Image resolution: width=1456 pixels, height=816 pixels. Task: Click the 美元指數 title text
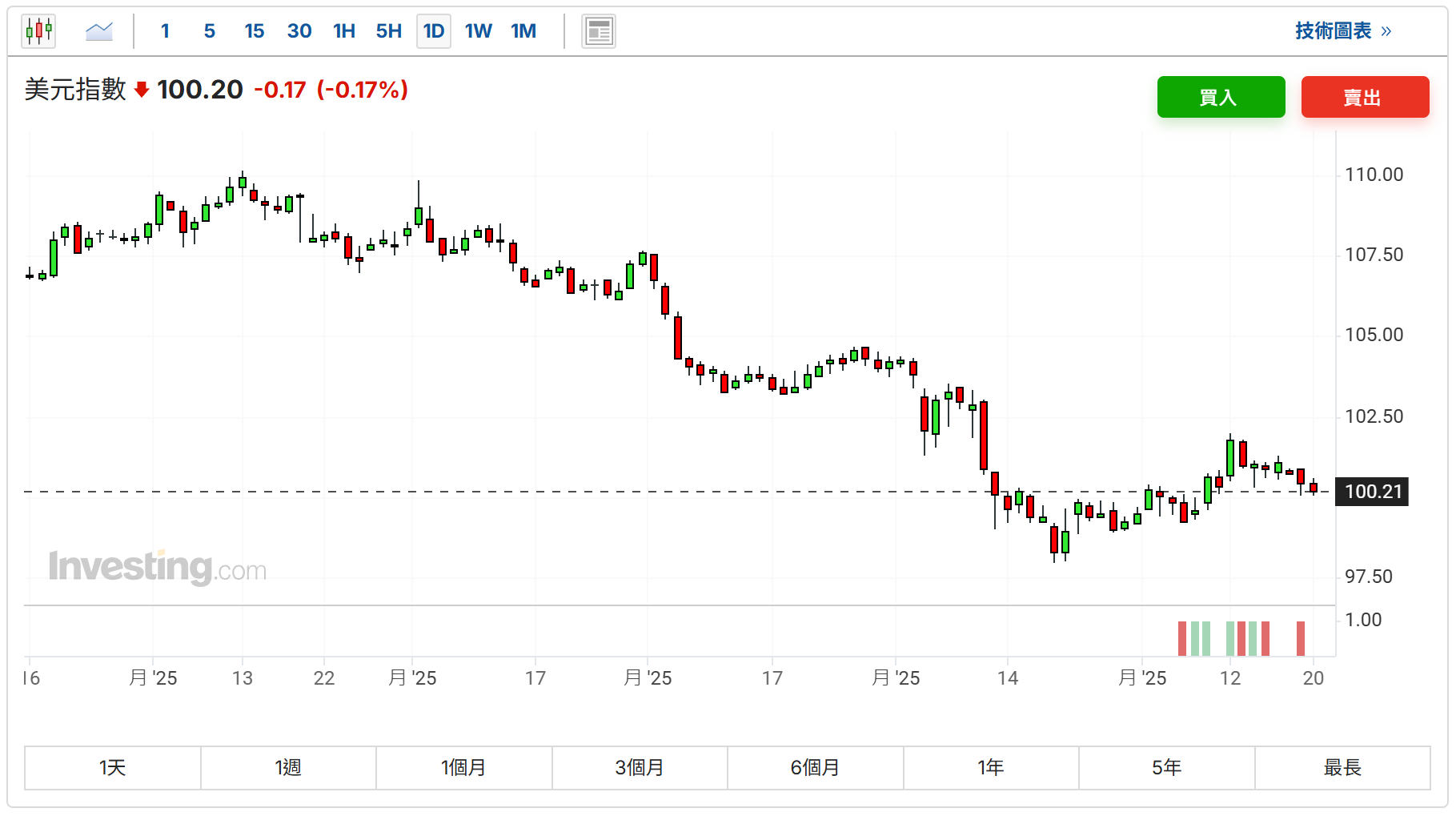[x=75, y=90]
